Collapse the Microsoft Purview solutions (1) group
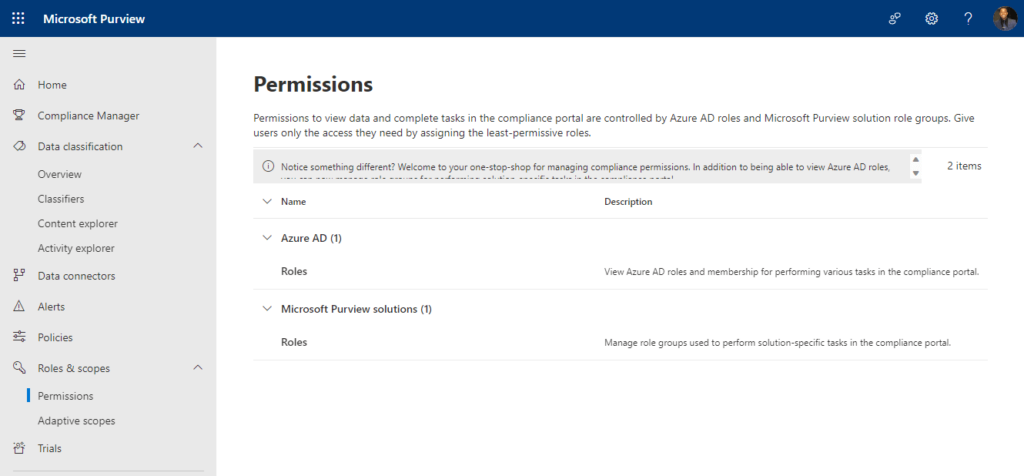 coord(266,309)
